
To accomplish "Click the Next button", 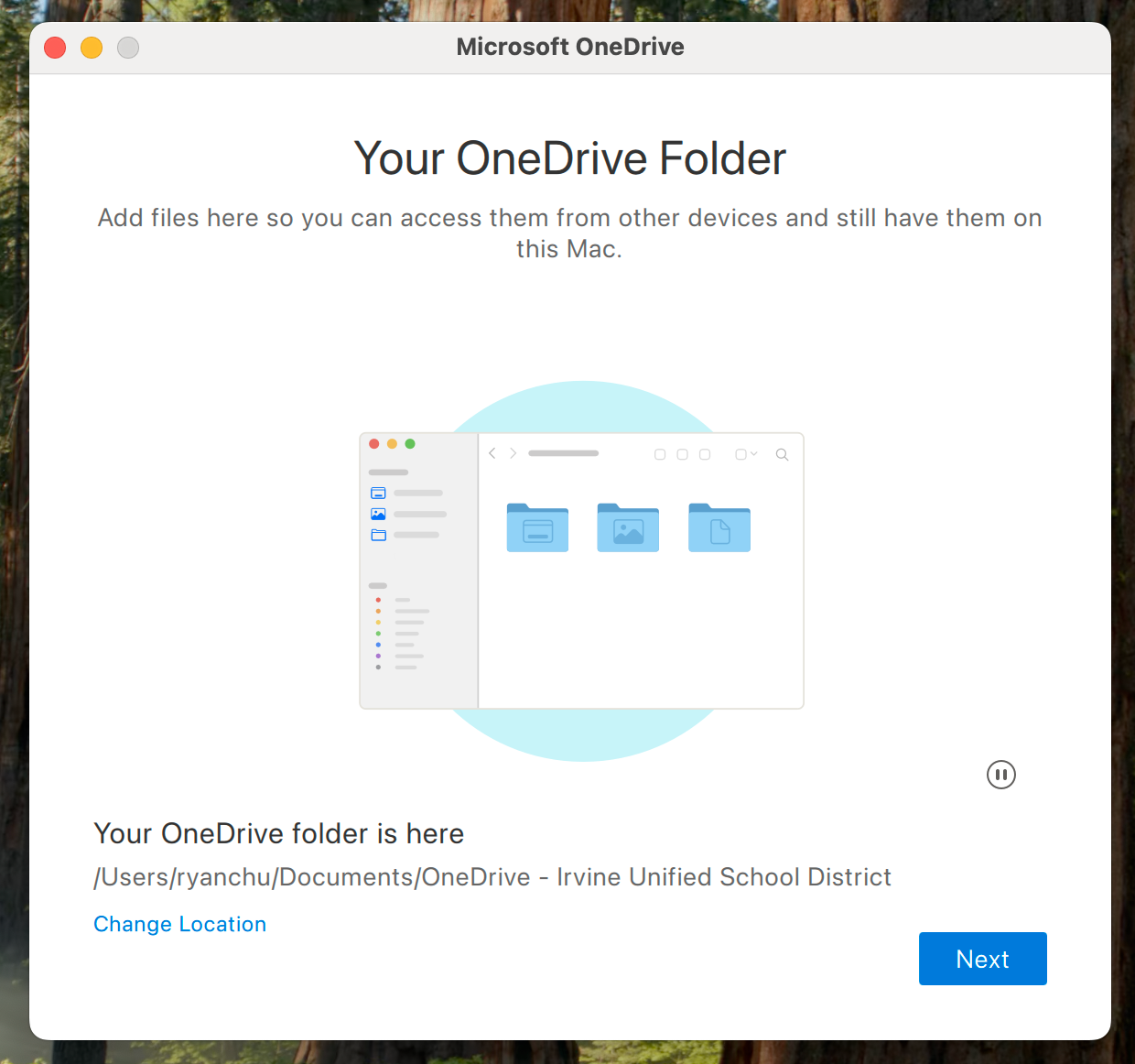I will 983,959.
